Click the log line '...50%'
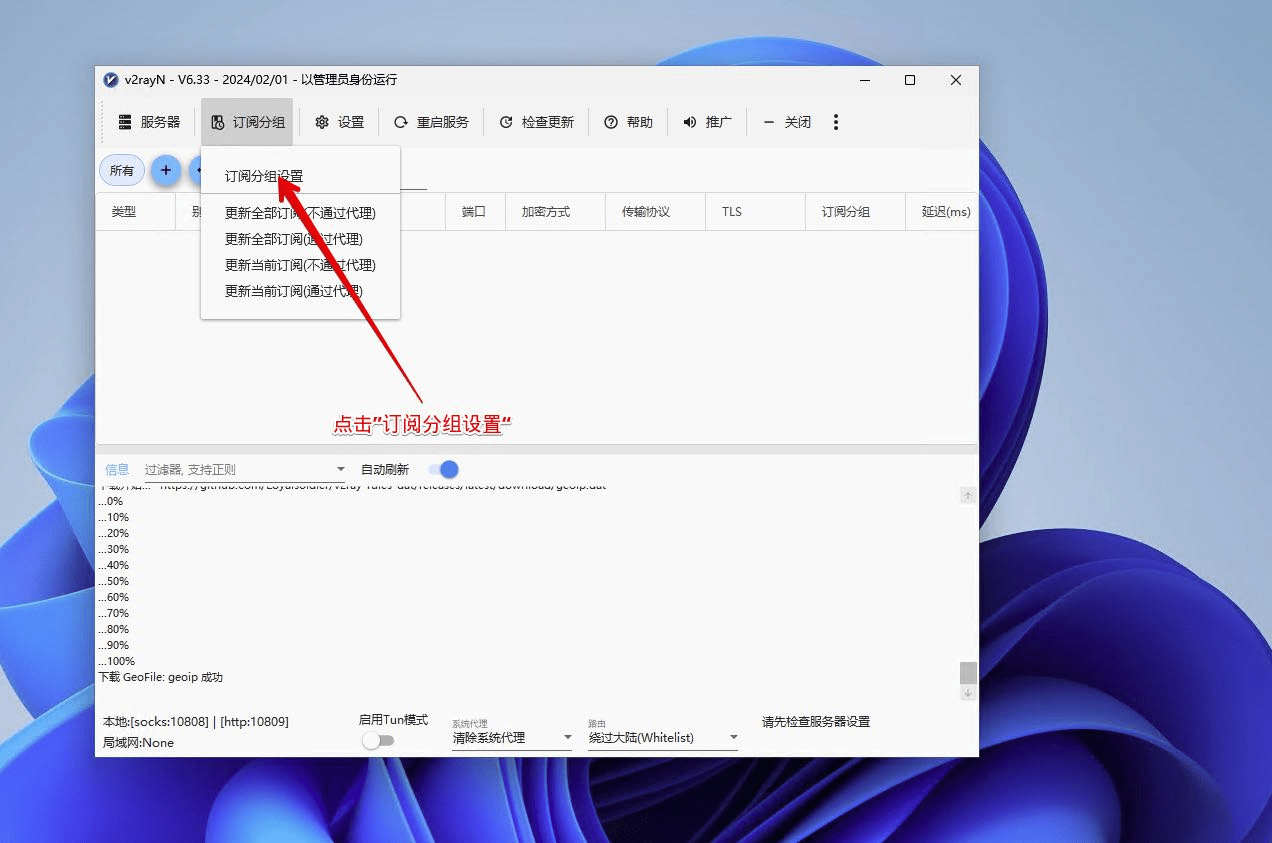The image size is (1272, 843). tap(113, 581)
